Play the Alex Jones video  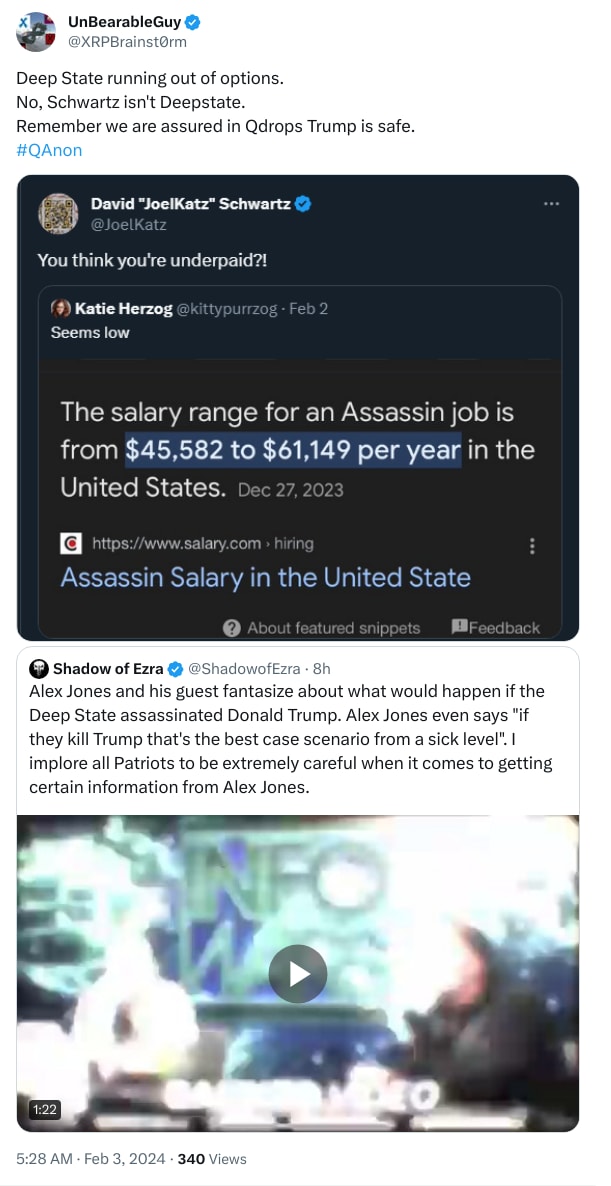point(297,972)
